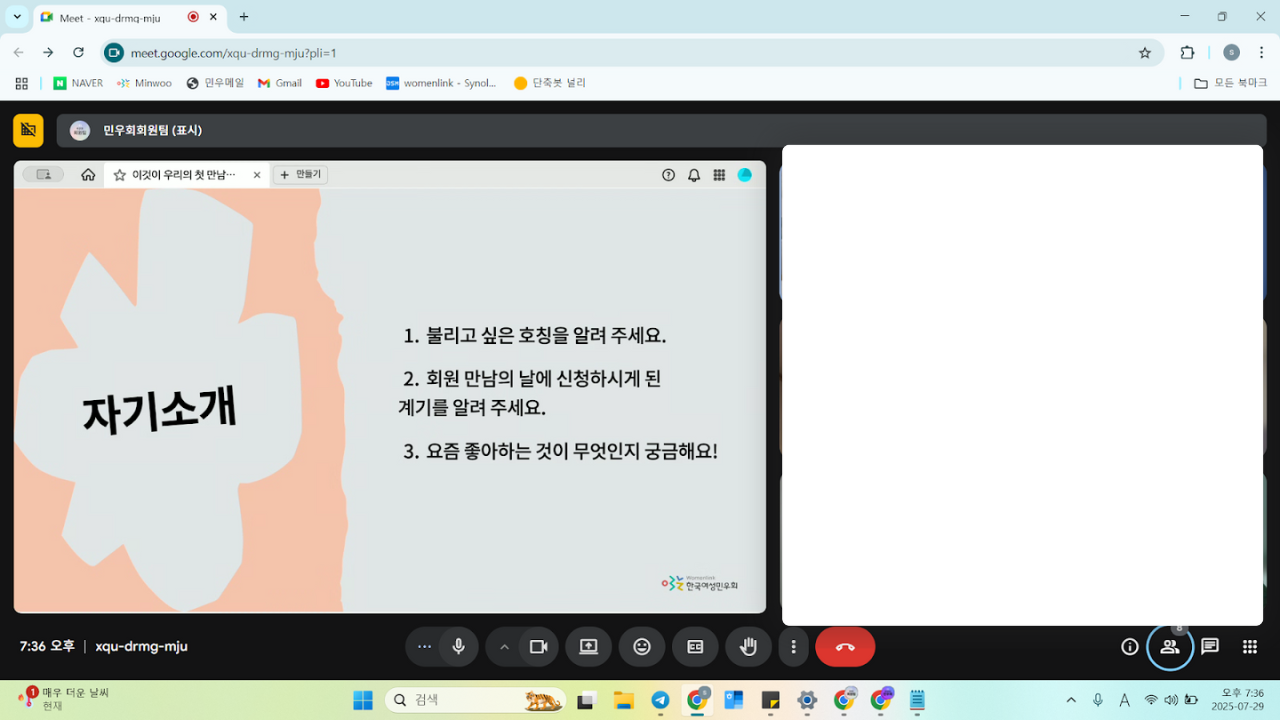Image resolution: width=1280 pixels, height=720 pixels.
Task: Click the apps grid icon in shared presentation
Action: point(719,175)
